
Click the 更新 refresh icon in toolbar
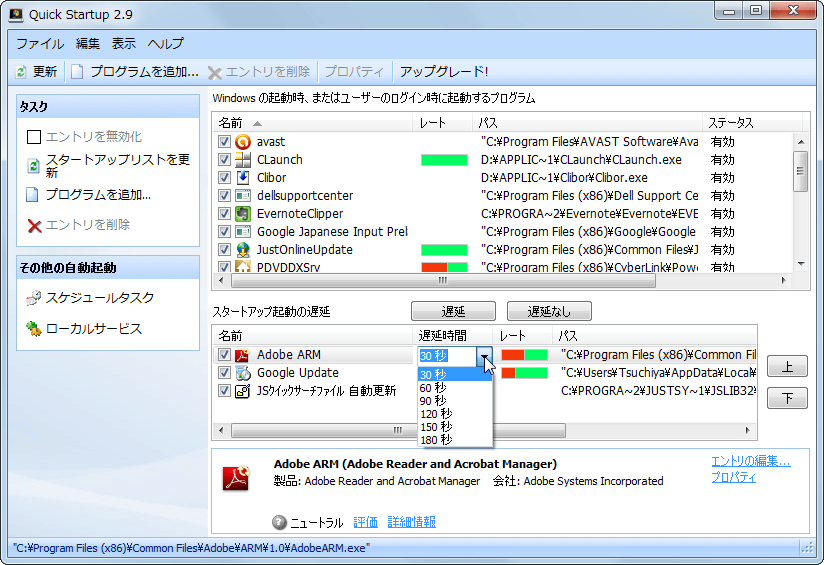(20, 71)
